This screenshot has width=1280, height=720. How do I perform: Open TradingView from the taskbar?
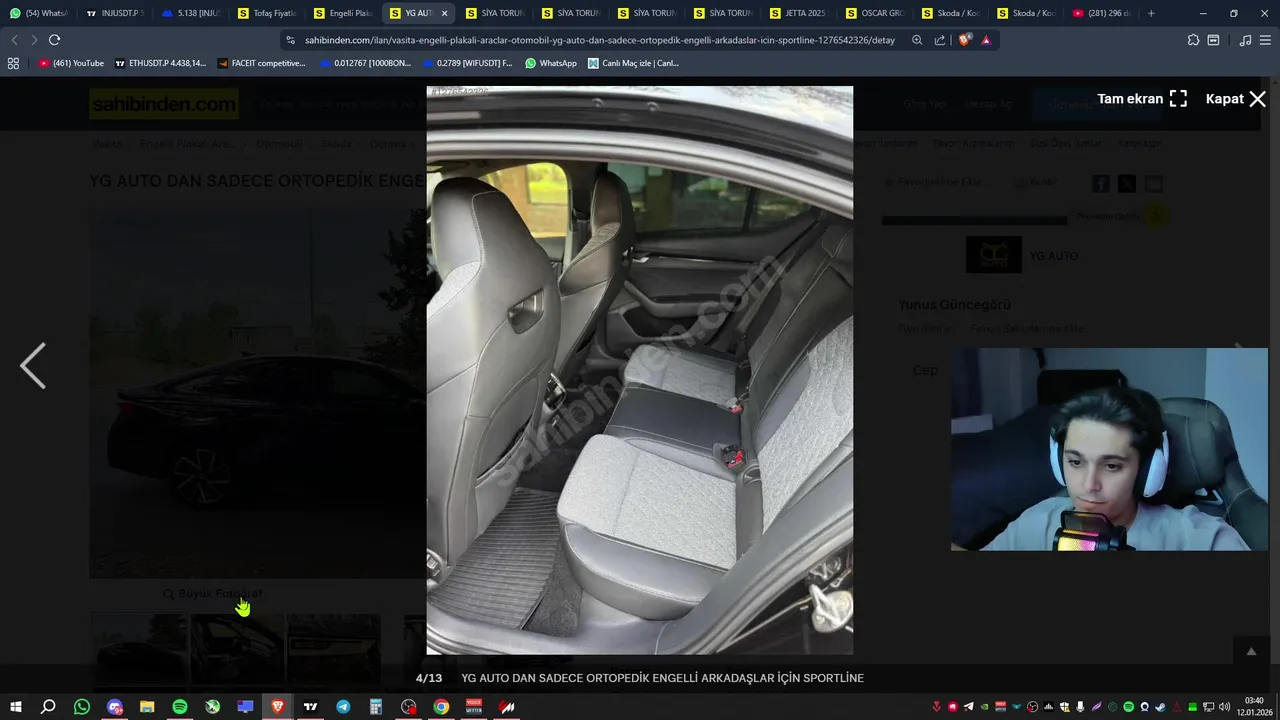pyautogui.click(x=311, y=707)
